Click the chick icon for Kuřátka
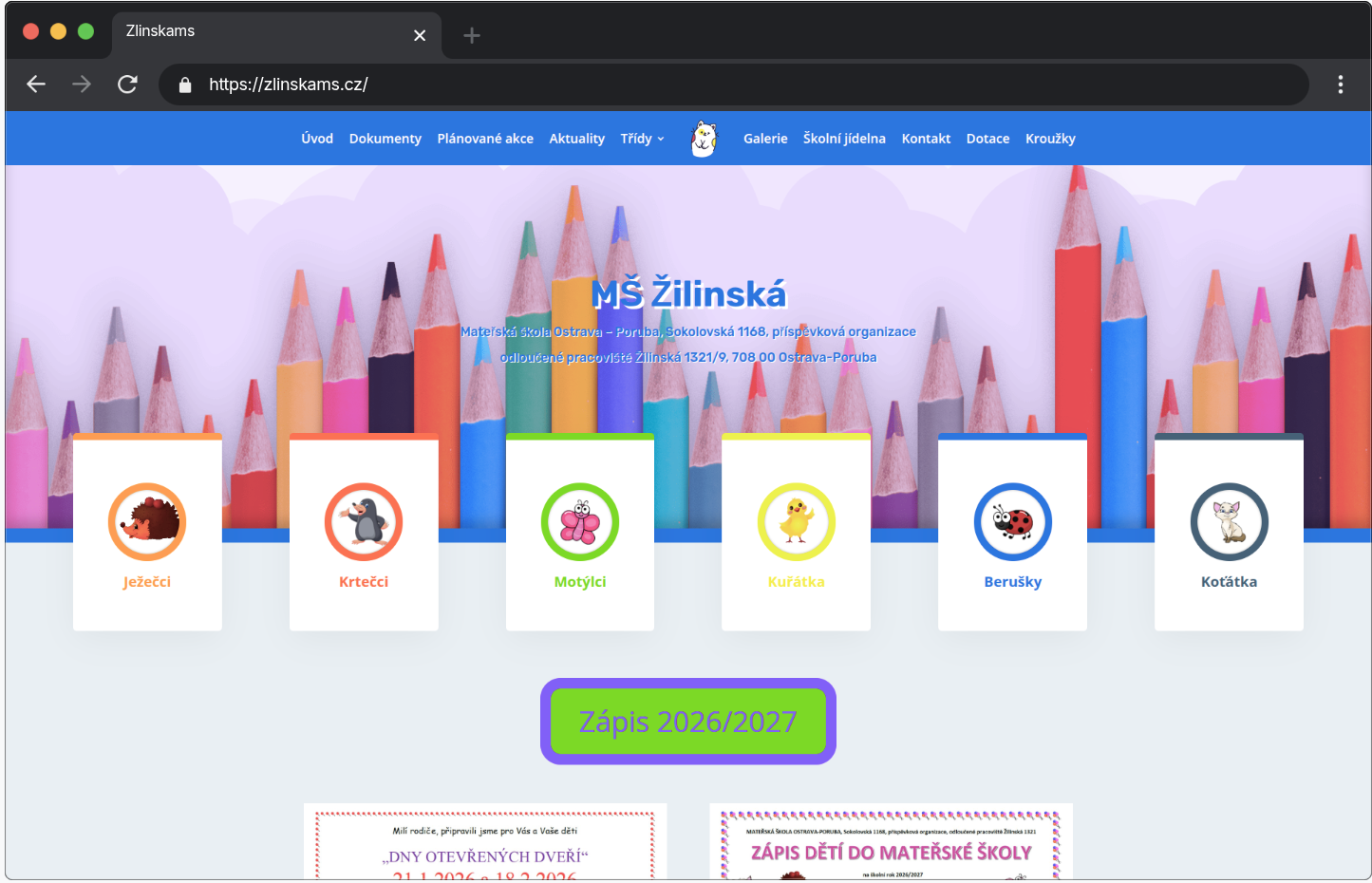1372x883 pixels. 797,522
